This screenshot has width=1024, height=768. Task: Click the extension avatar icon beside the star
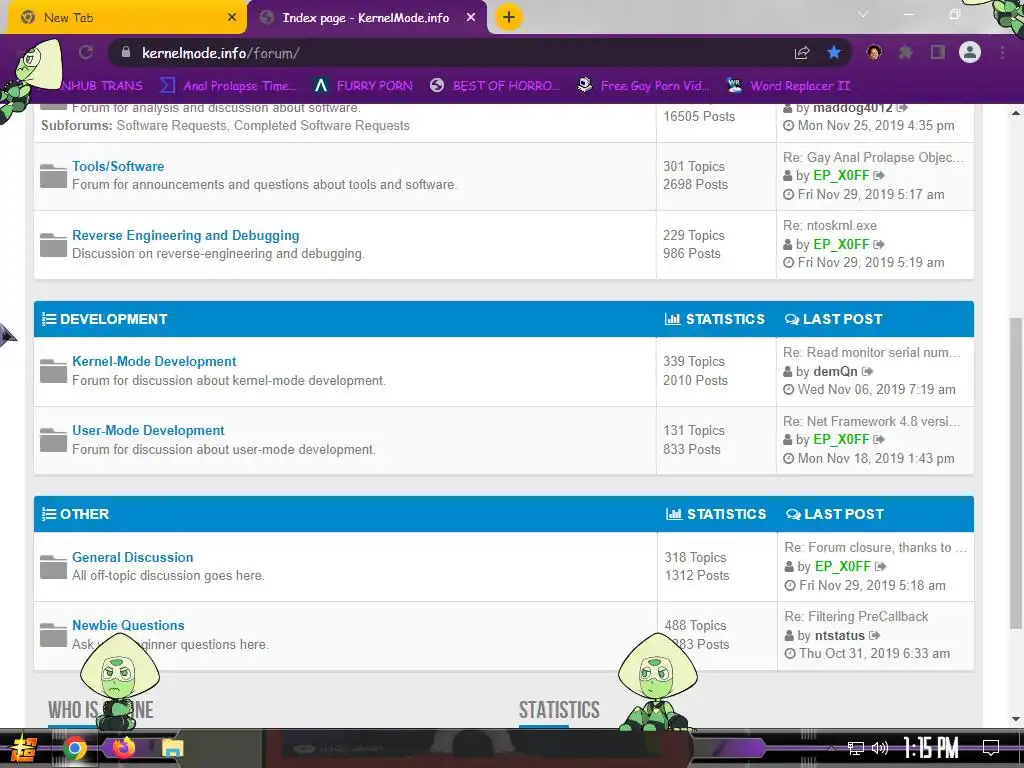click(874, 52)
